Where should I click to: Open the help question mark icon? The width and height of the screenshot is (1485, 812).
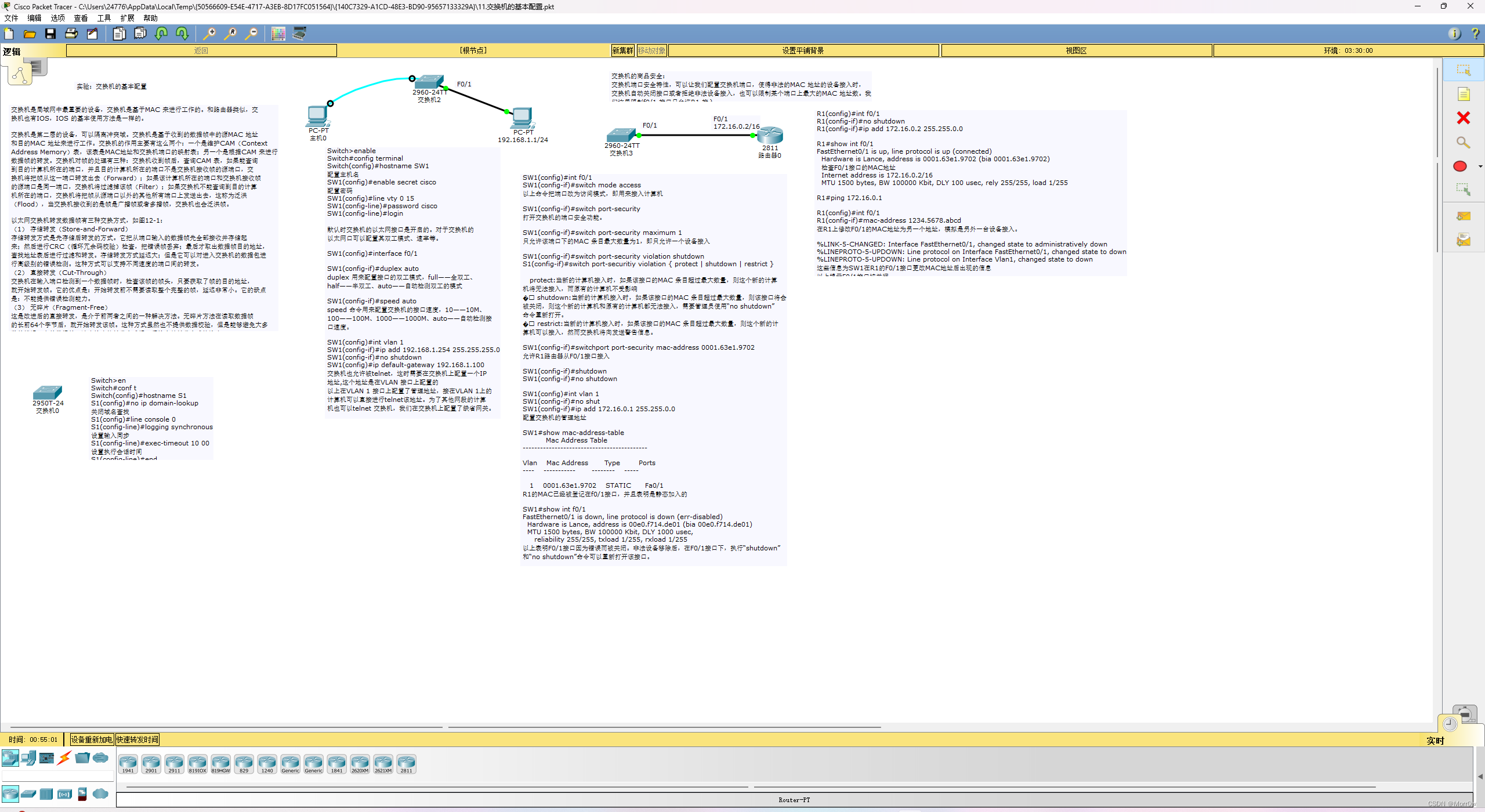[1475, 34]
